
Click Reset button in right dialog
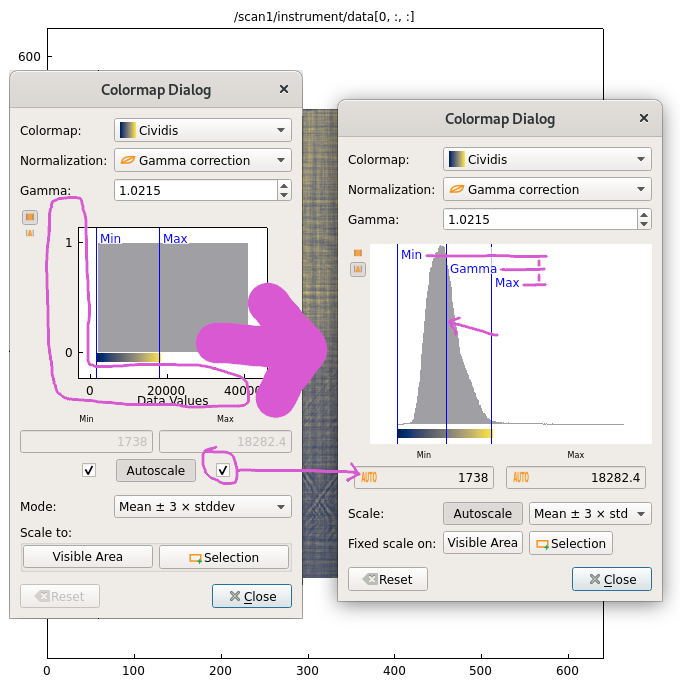click(388, 579)
